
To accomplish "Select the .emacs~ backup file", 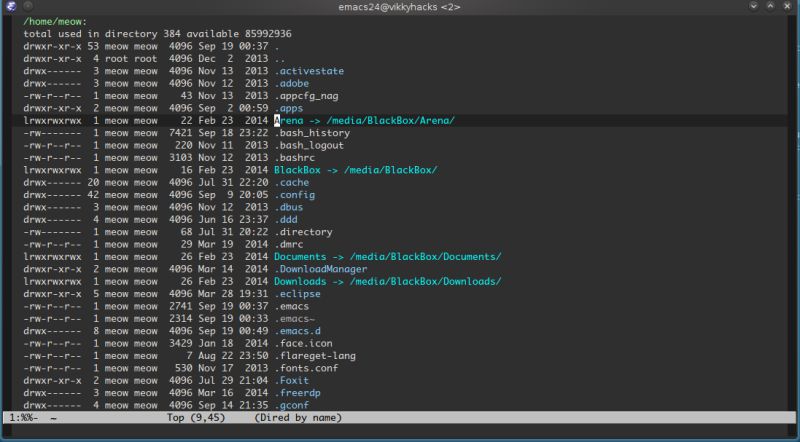I will 294,318.
